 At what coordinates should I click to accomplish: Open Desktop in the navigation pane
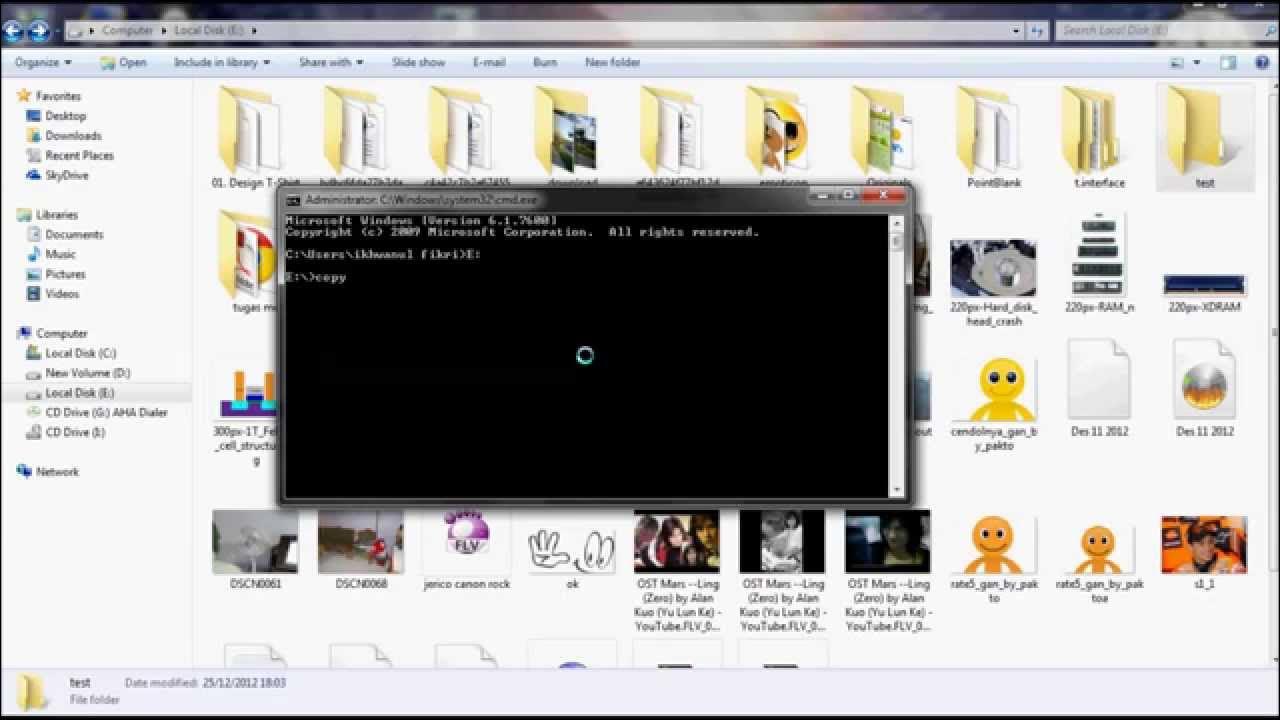click(65, 116)
